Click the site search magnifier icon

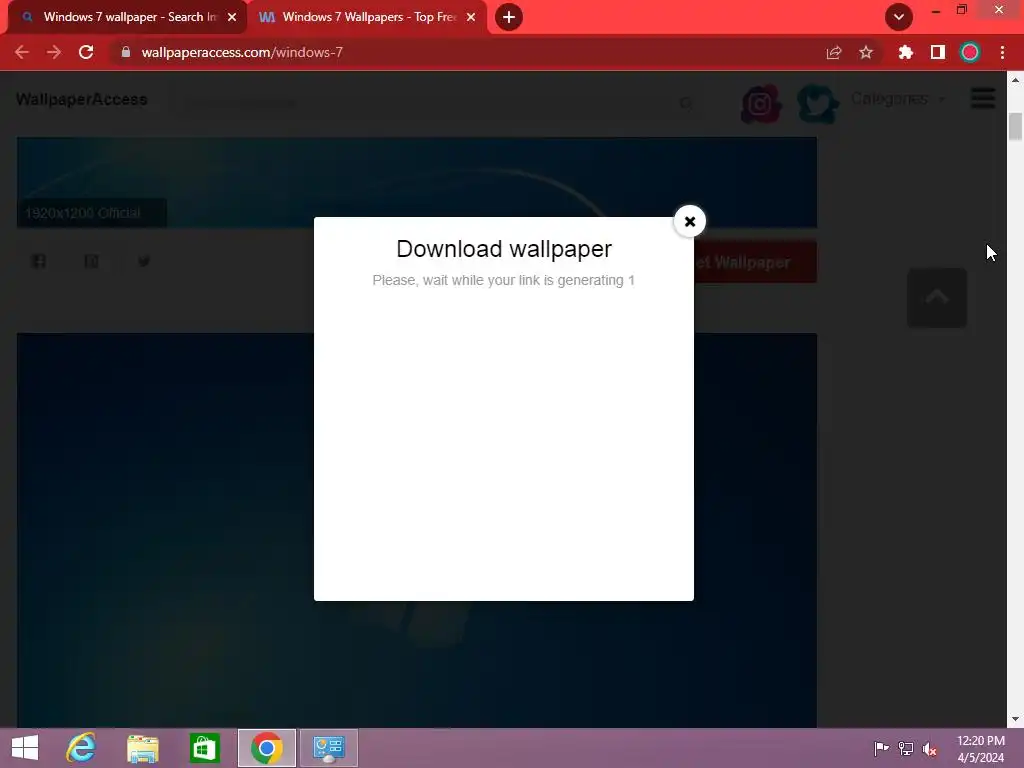686,103
